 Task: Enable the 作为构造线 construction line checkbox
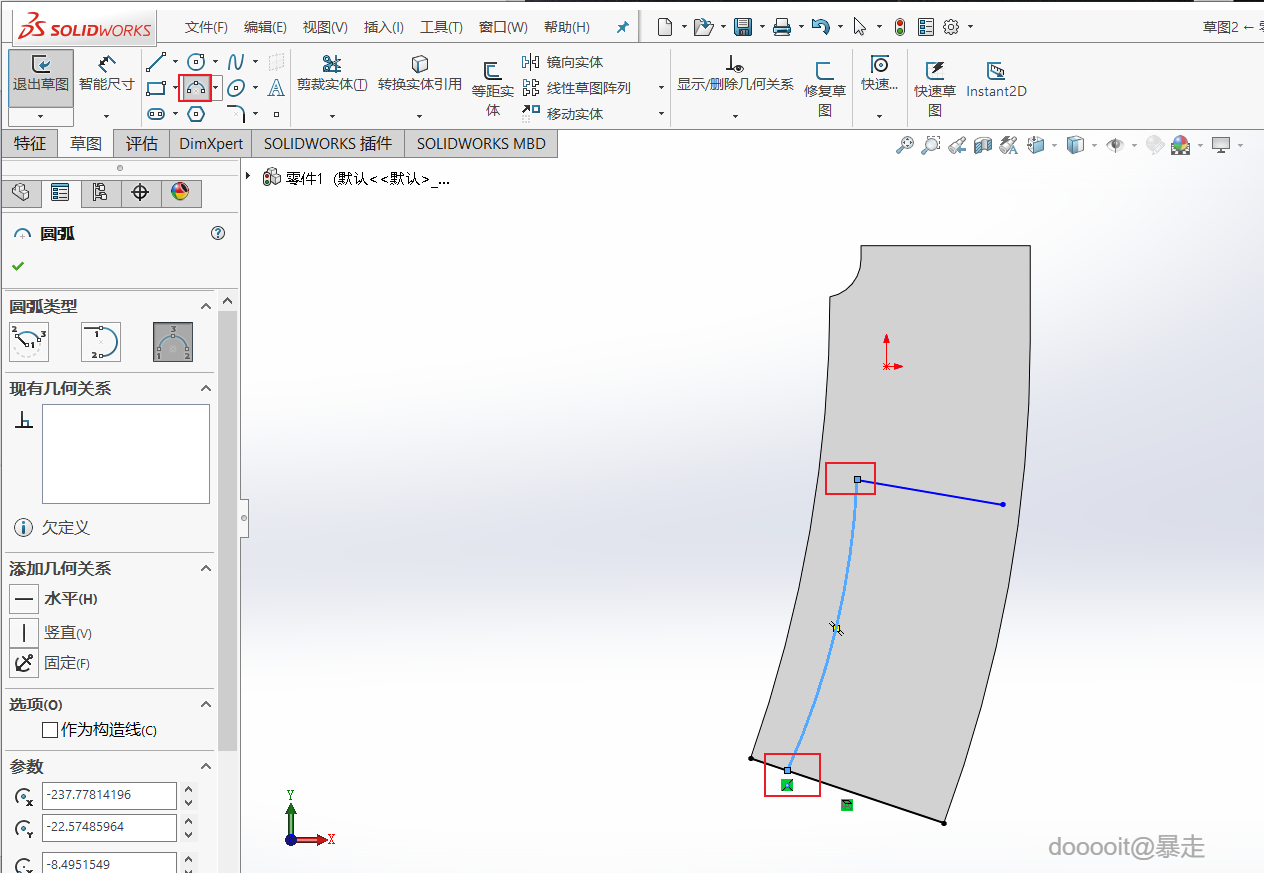tap(50, 730)
